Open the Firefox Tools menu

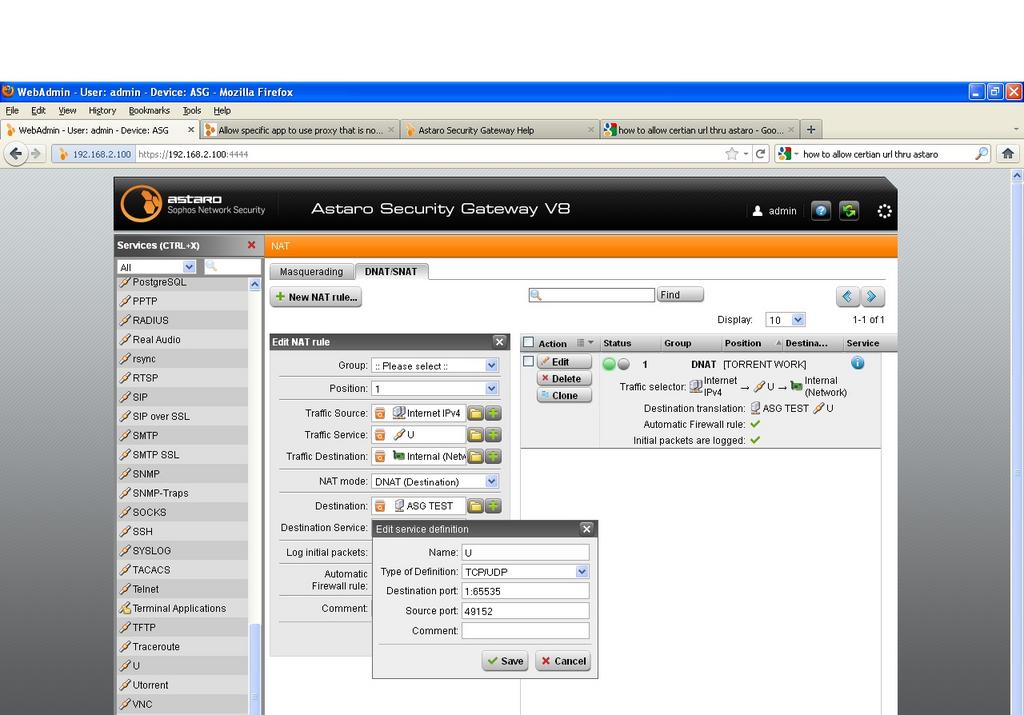click(191, 110)
